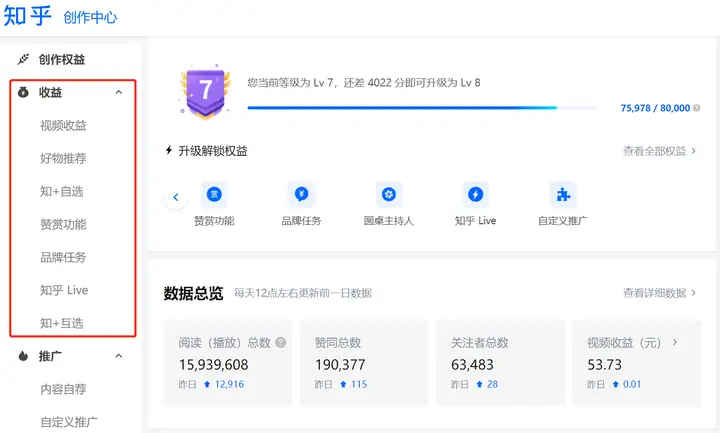Click the 15,939,608 read count

pyautogui.click(x=214, y=365)
